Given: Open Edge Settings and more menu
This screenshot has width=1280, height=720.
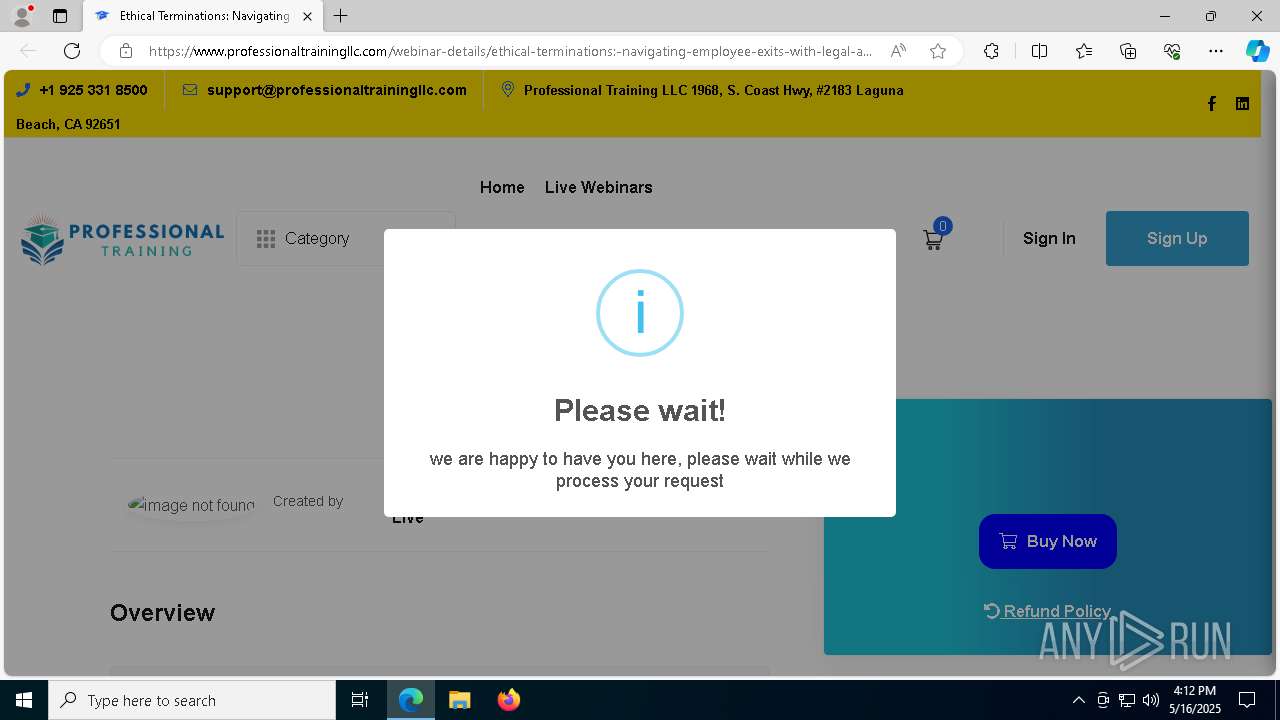Looking at the screenshot, I should pyautogui.click(x=1216, y=51).
